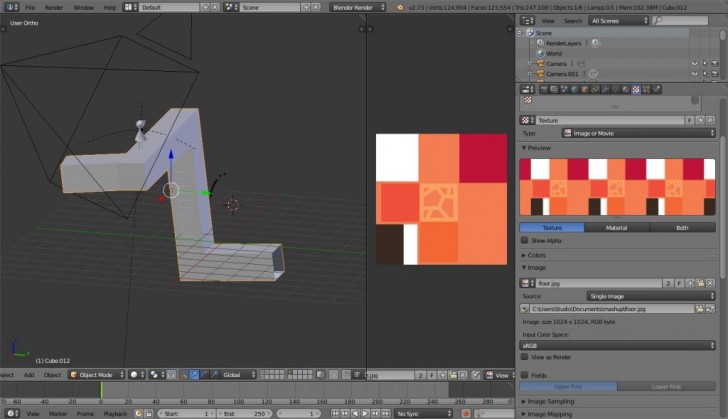Click the floor.jpg open-file folder icon
The image size is (728, 419).
tap(700, 283)
